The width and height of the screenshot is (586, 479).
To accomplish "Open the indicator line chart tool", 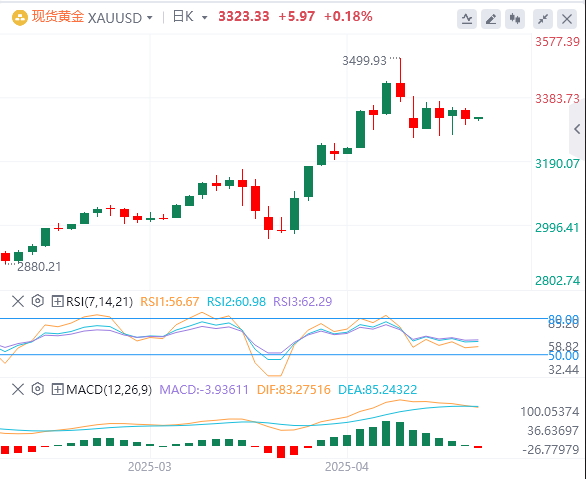I will (x=467, y=19).
